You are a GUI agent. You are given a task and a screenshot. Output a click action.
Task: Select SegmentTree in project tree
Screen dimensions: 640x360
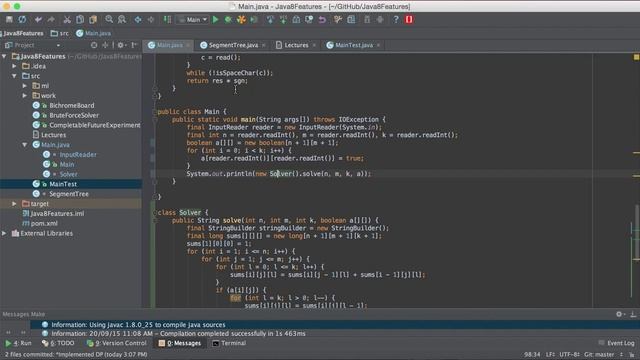69,194
